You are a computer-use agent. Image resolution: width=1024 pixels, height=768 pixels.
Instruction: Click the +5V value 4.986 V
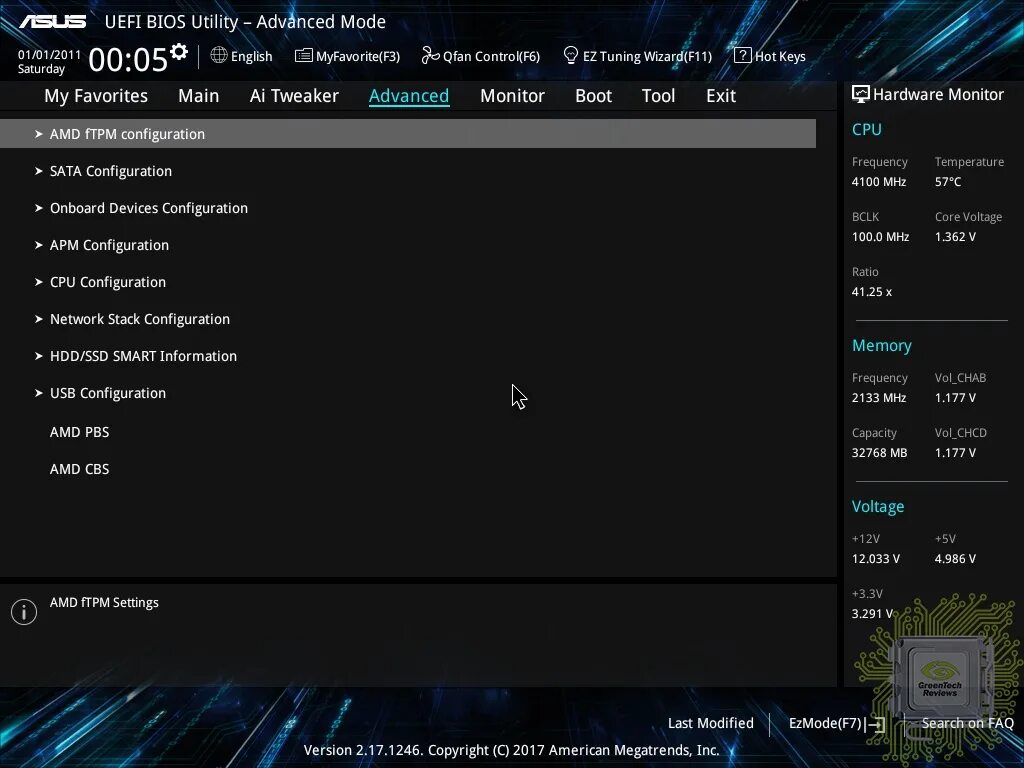(x=955, y=558)
